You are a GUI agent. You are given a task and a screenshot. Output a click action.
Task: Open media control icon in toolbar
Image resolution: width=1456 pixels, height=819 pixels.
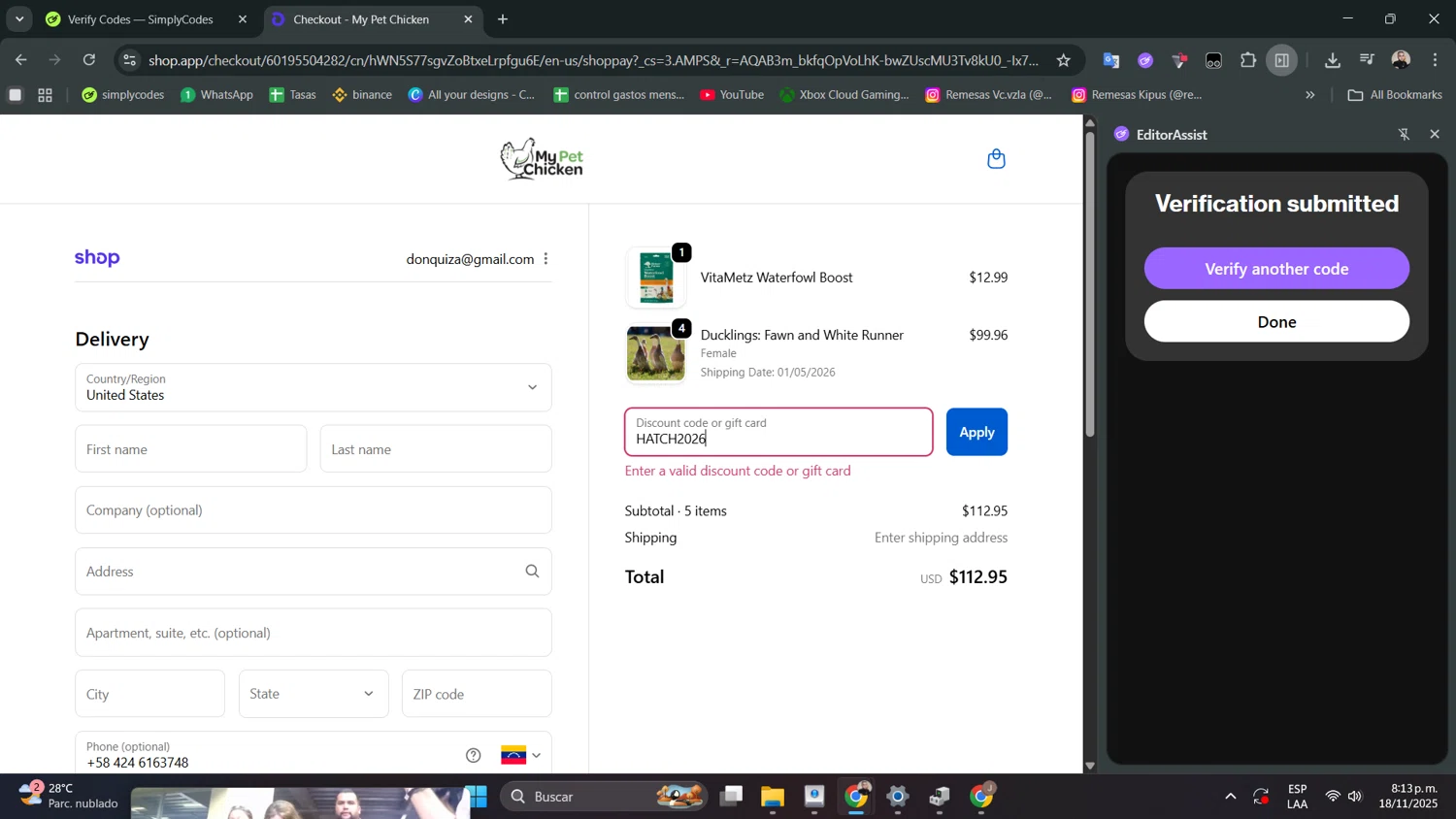(1367, 60)
